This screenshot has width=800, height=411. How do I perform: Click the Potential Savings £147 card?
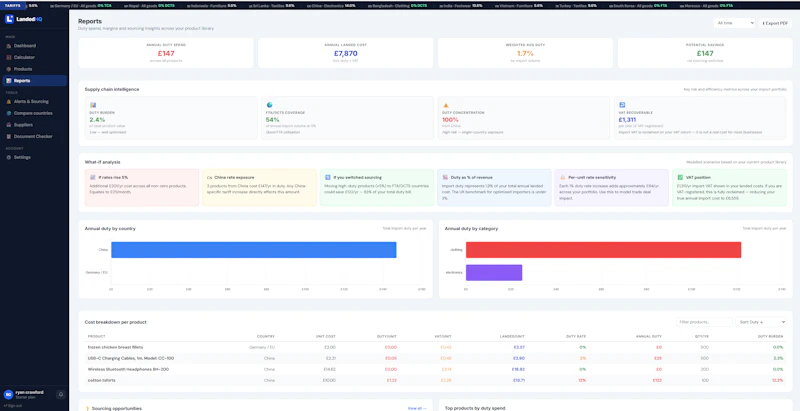tap(705, 53)
